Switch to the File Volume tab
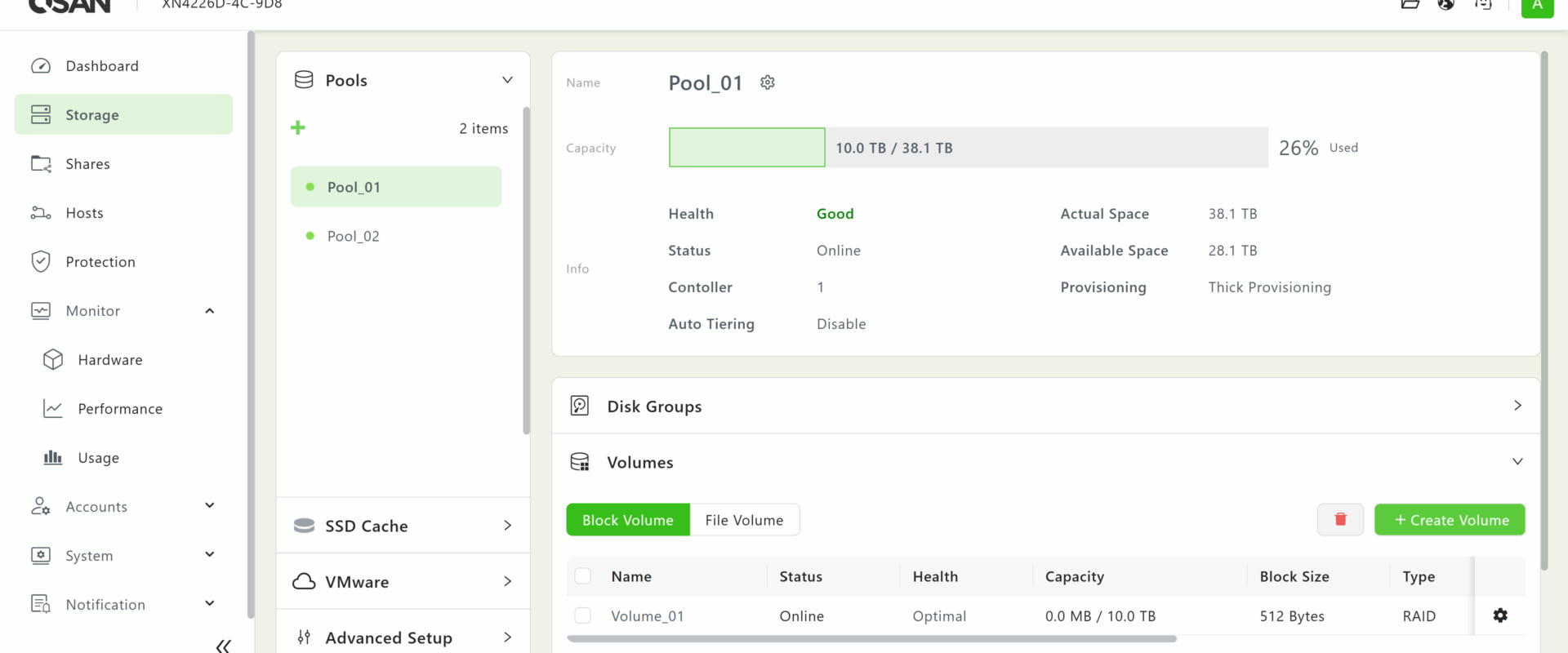 point(744,520)
